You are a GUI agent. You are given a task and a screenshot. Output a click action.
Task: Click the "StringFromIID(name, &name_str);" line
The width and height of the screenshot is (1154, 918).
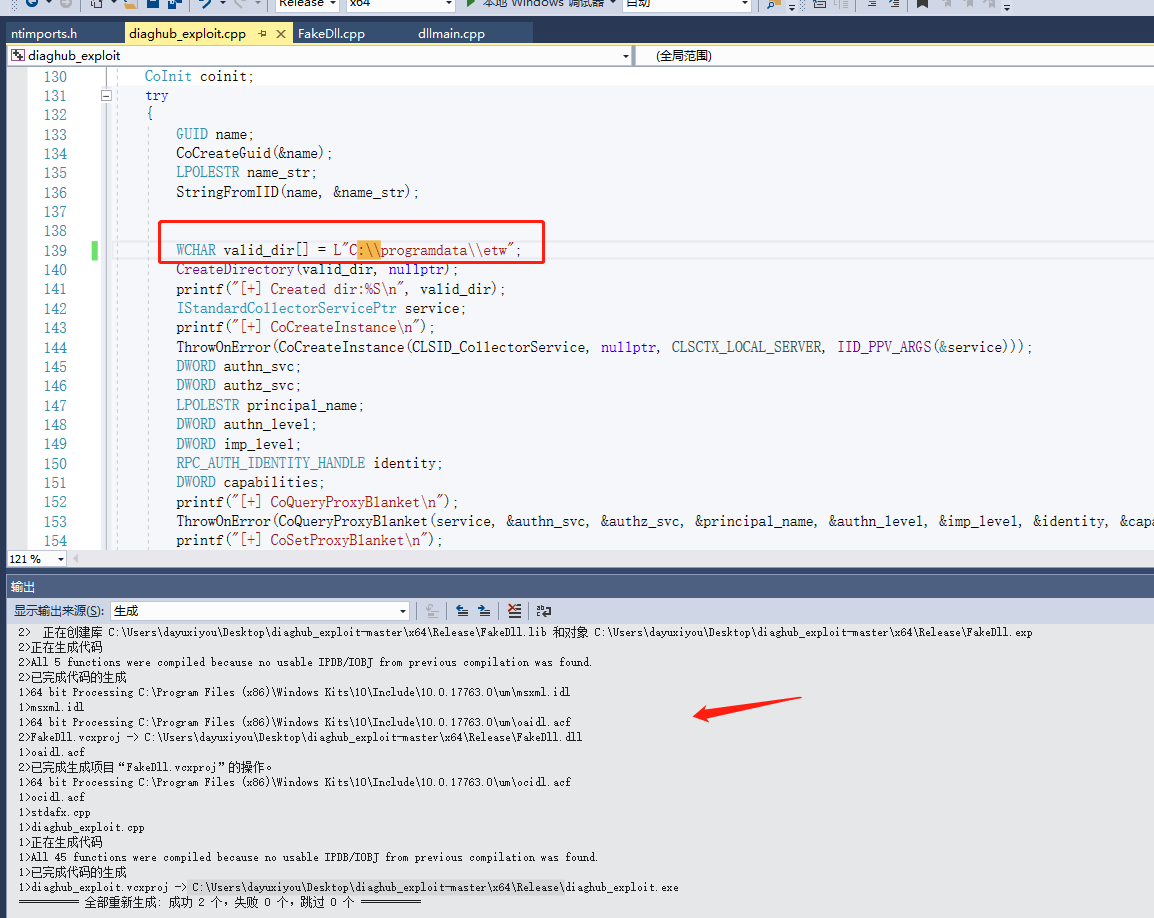click(x=297, y=192)
